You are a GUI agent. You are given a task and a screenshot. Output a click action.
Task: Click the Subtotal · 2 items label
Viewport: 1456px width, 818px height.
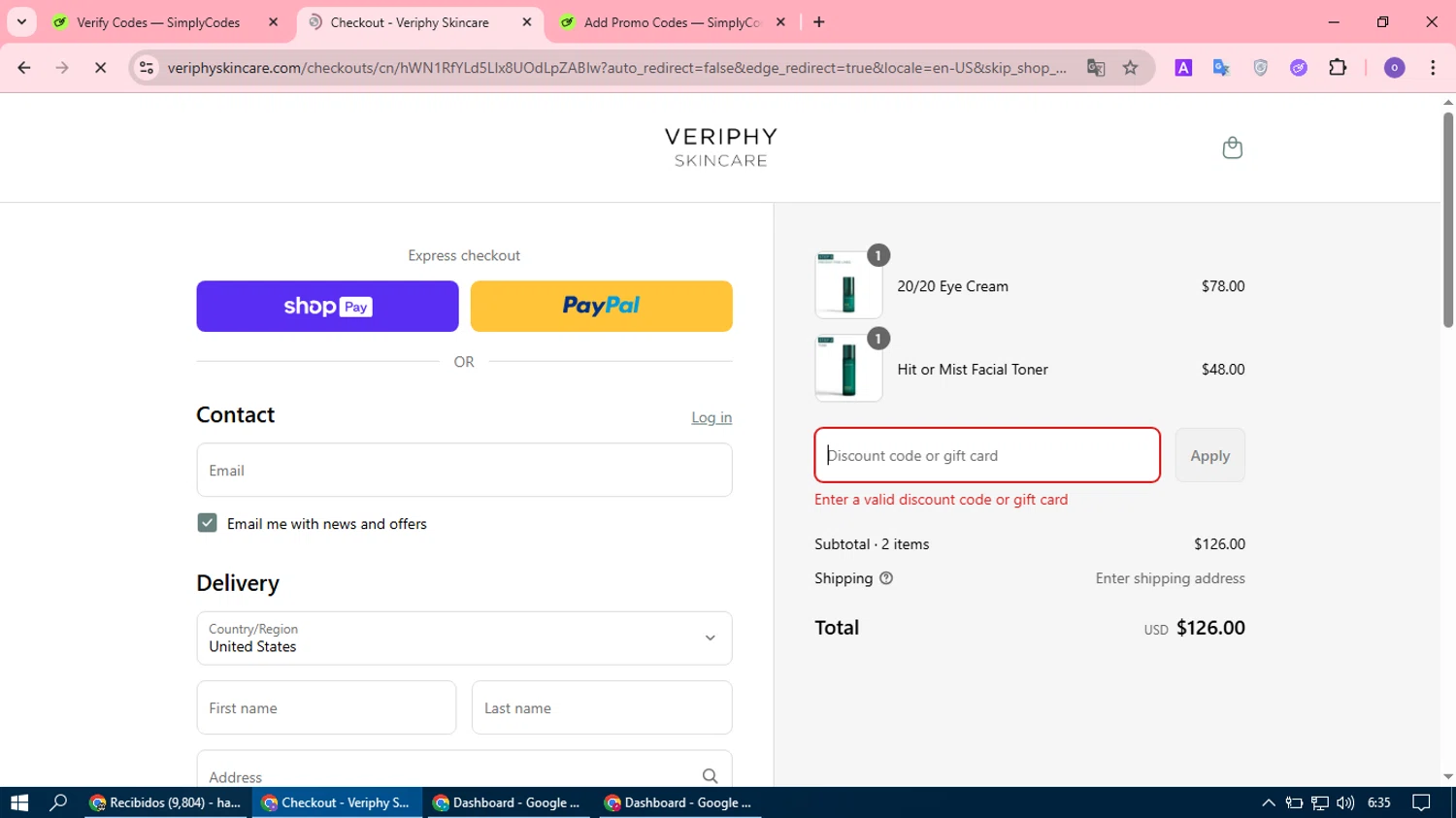872,544
